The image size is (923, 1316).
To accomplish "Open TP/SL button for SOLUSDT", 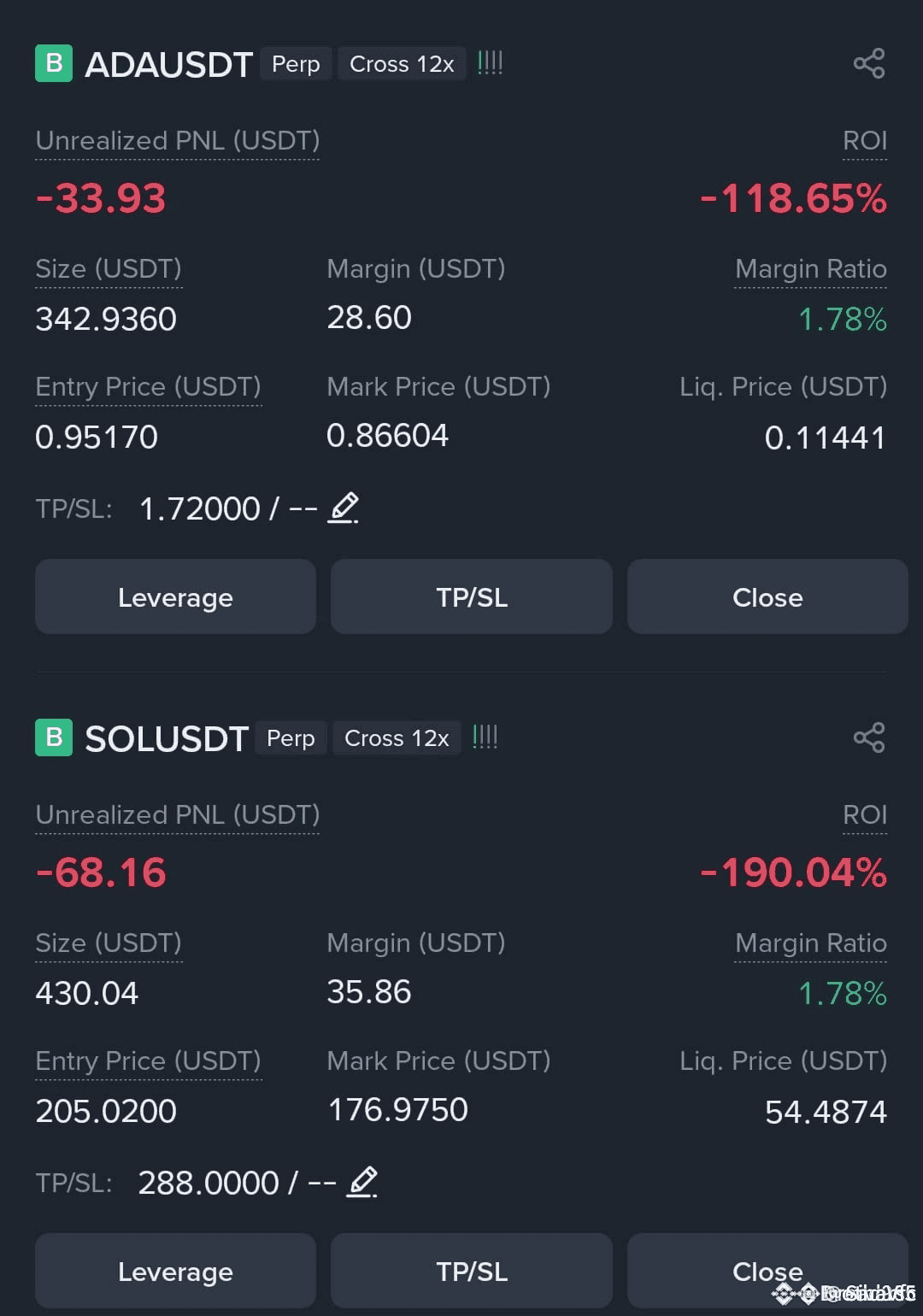I will pos(472,1271).
